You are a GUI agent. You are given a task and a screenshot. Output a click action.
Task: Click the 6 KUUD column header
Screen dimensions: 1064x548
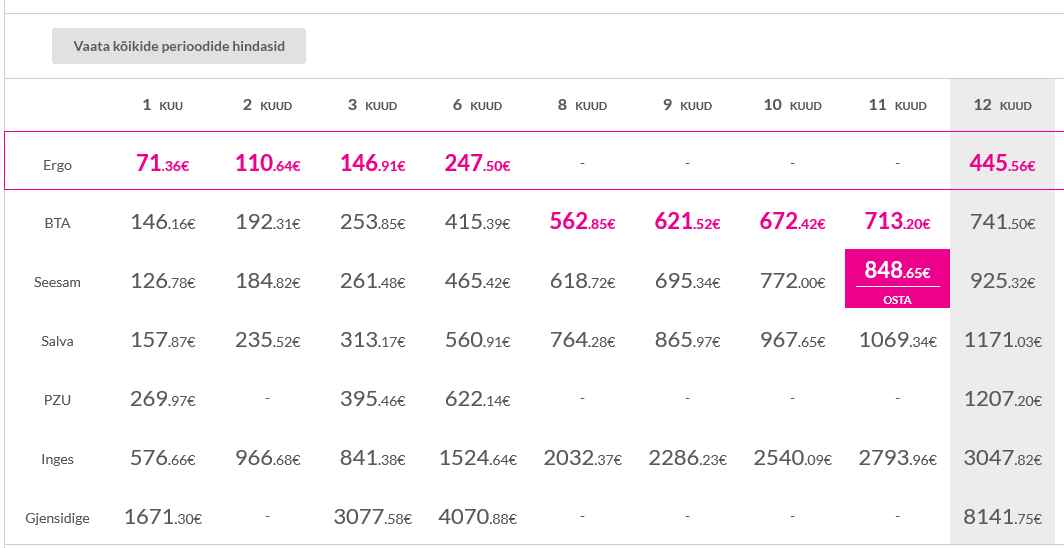(x=478, y=105)
